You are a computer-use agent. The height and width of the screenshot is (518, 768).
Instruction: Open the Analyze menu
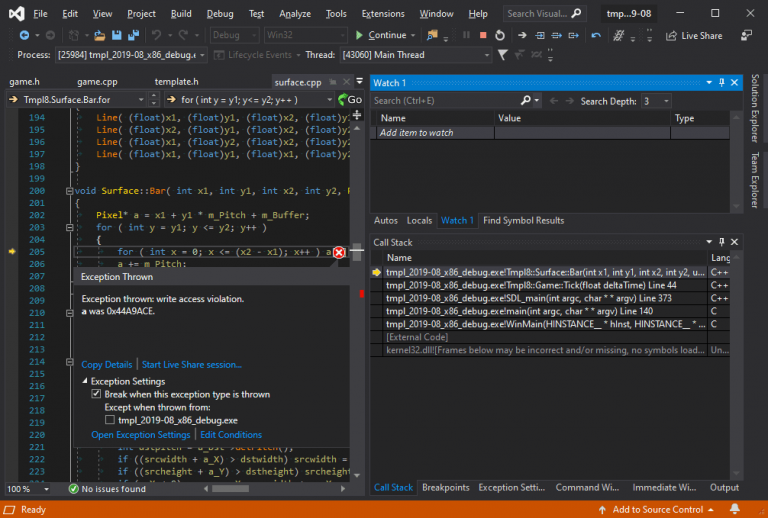(295, 14)
